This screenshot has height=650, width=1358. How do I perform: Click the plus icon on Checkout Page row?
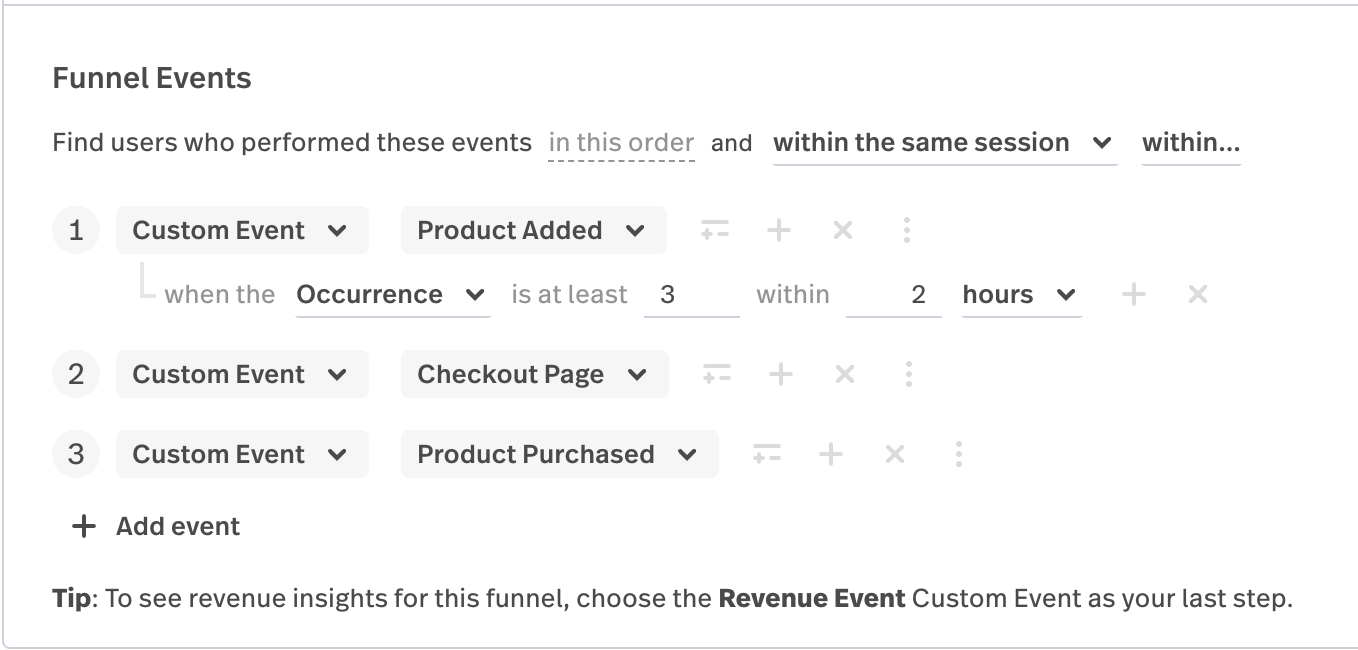(780, 375)
